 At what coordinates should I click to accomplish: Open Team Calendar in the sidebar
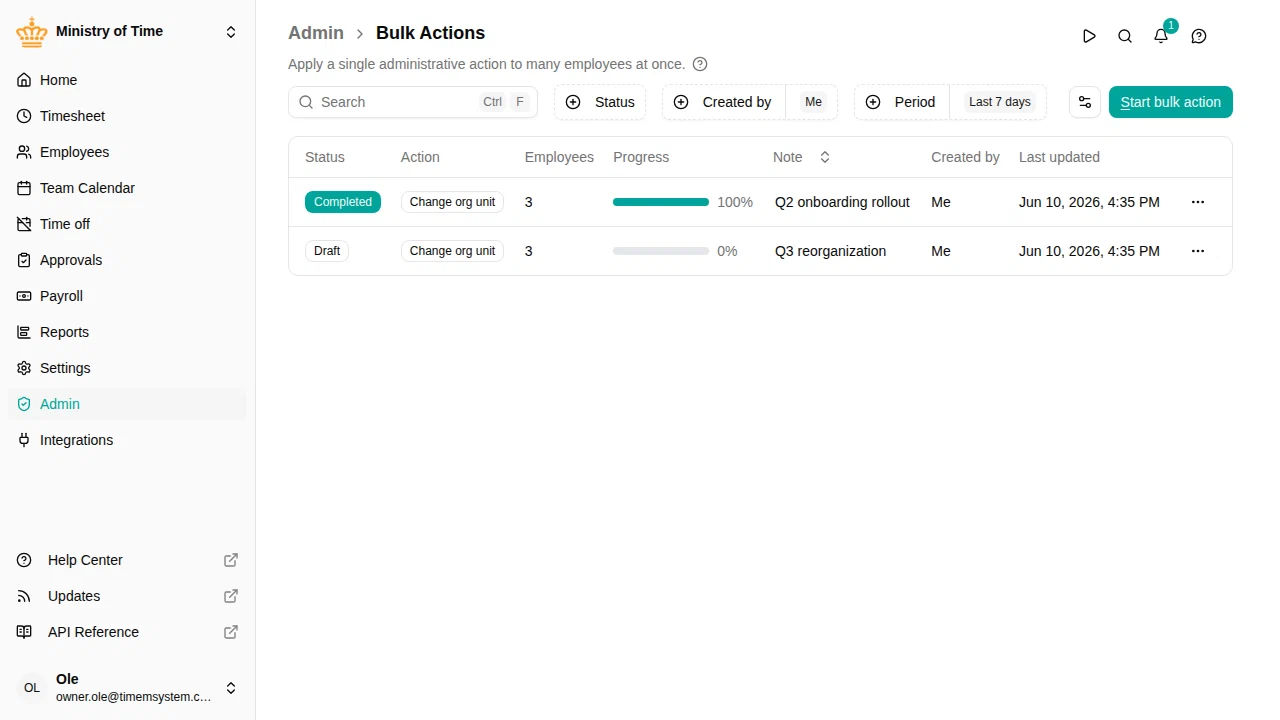[128, 188]
